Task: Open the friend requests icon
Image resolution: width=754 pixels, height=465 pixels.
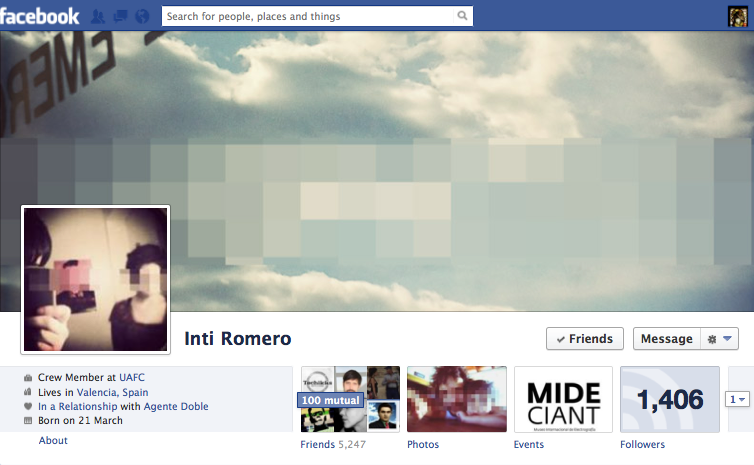Action: (98, 17)
